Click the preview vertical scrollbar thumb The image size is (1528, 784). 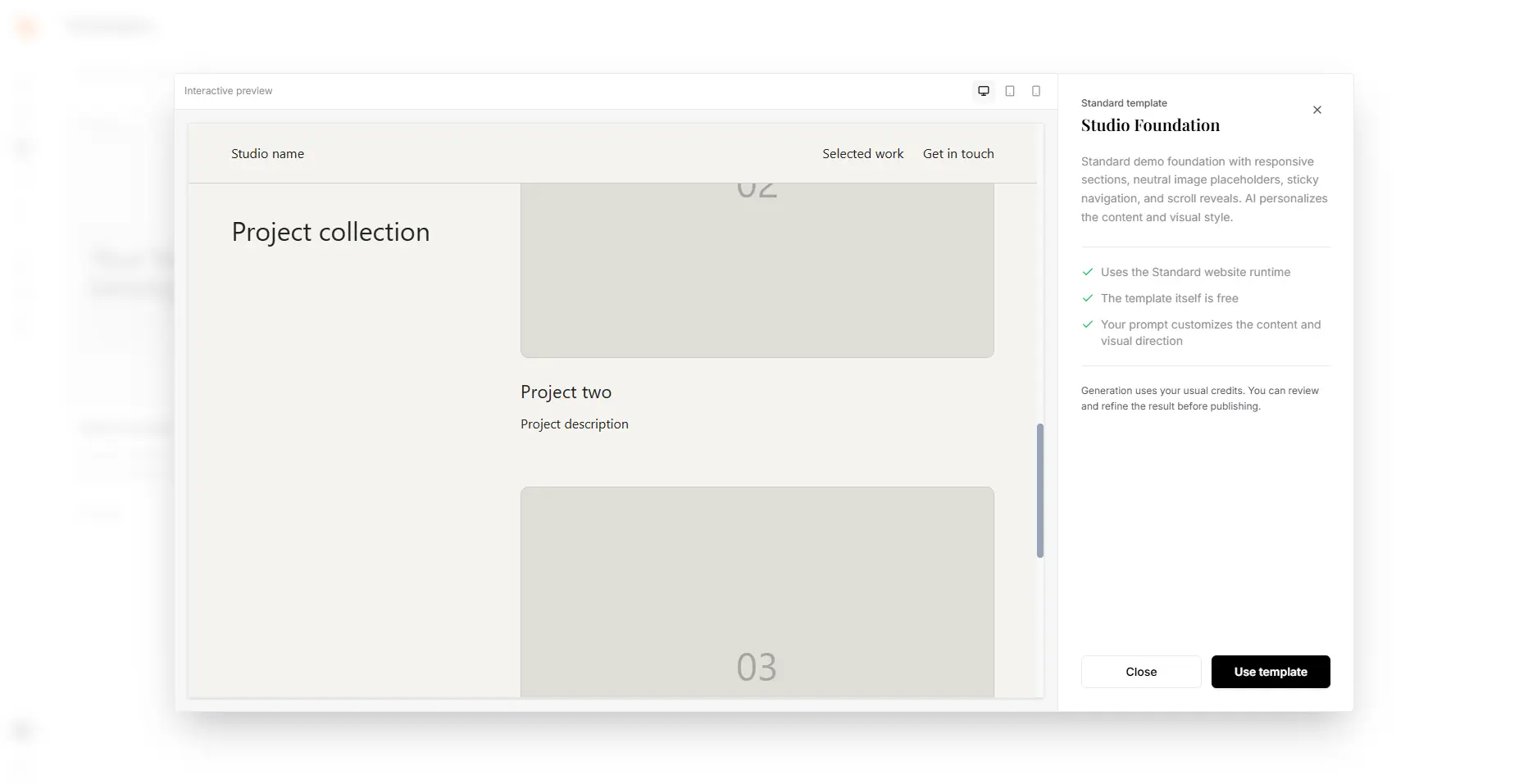(x=1040, y=491)
